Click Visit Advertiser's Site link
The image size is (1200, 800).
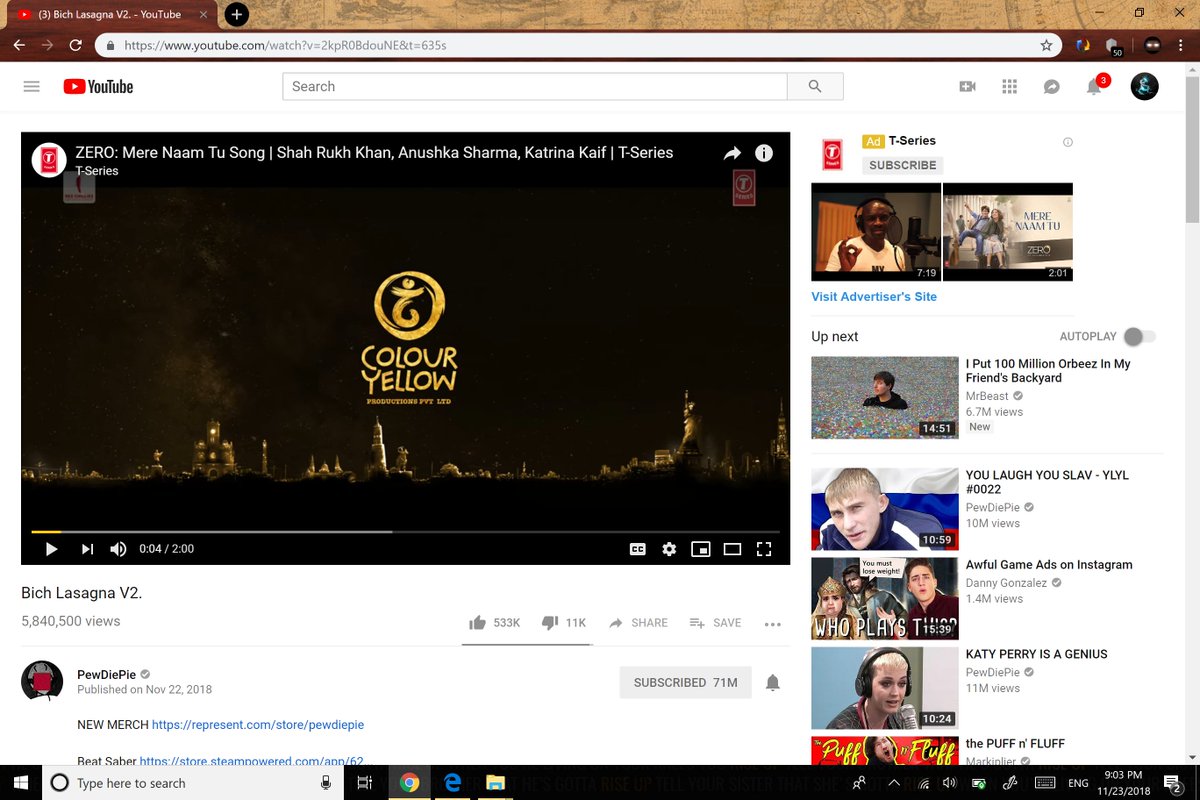coord(874,297)
